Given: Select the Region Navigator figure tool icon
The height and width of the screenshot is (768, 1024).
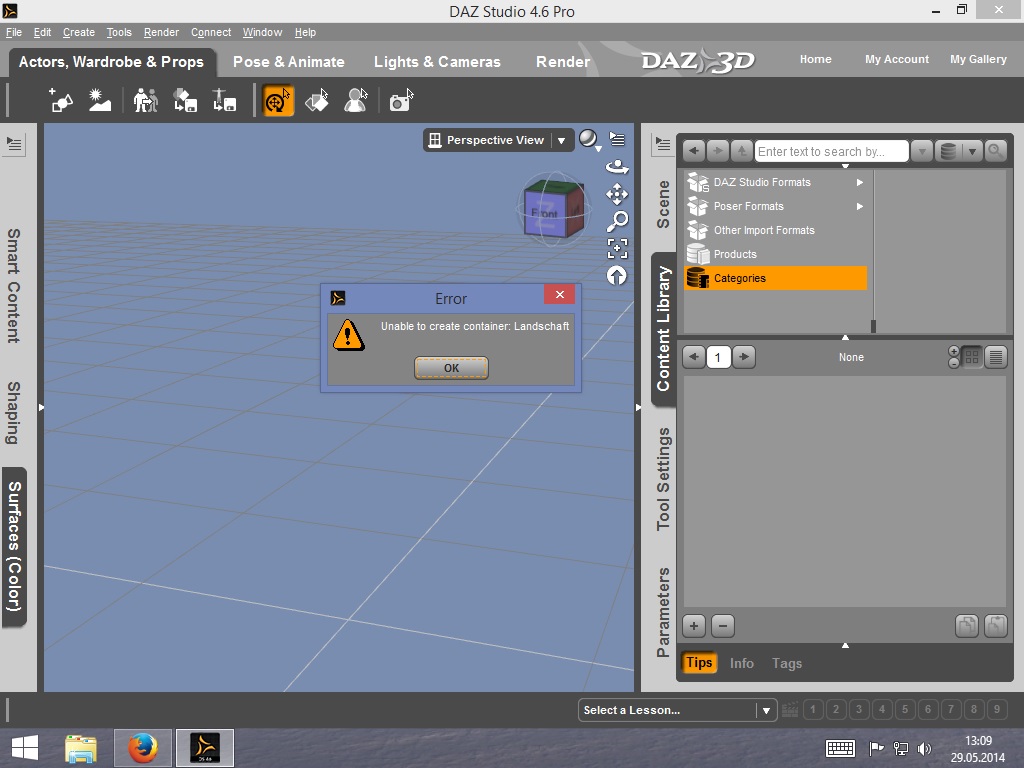Looking at the screenshot, I should (x=356, y=101).
